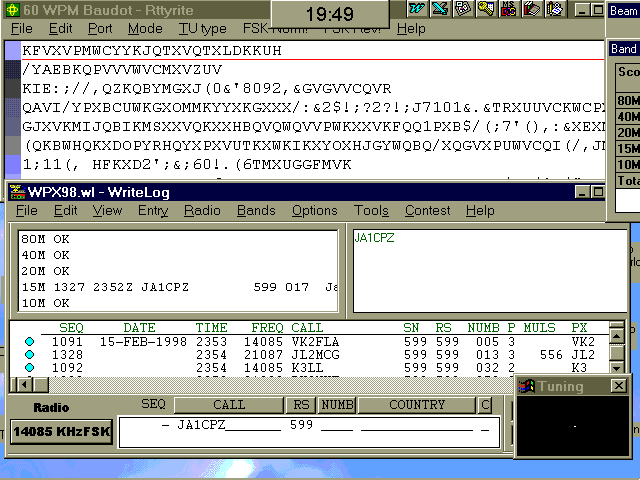Click the cyan marker for QSO 1092
640x480 pixels.
[29, 367]
